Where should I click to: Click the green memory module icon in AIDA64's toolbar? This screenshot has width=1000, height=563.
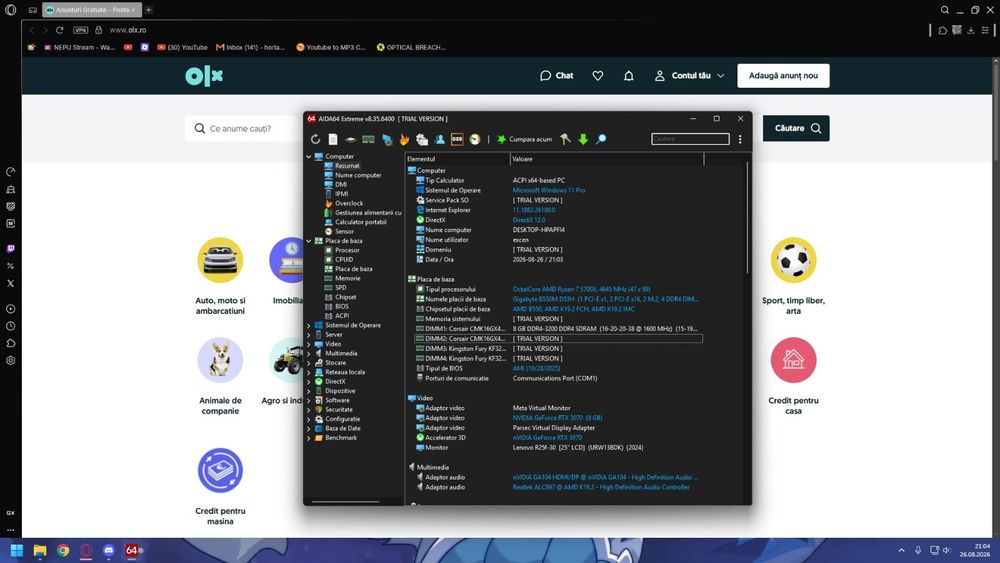(368, 139)
